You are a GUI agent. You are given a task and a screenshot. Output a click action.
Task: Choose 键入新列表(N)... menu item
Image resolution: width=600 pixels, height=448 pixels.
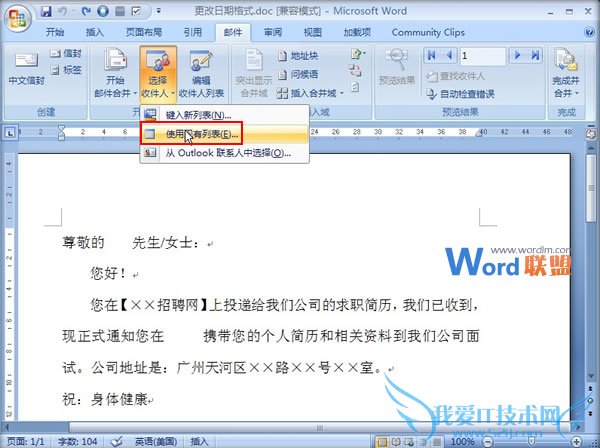[x=225, y=115]
